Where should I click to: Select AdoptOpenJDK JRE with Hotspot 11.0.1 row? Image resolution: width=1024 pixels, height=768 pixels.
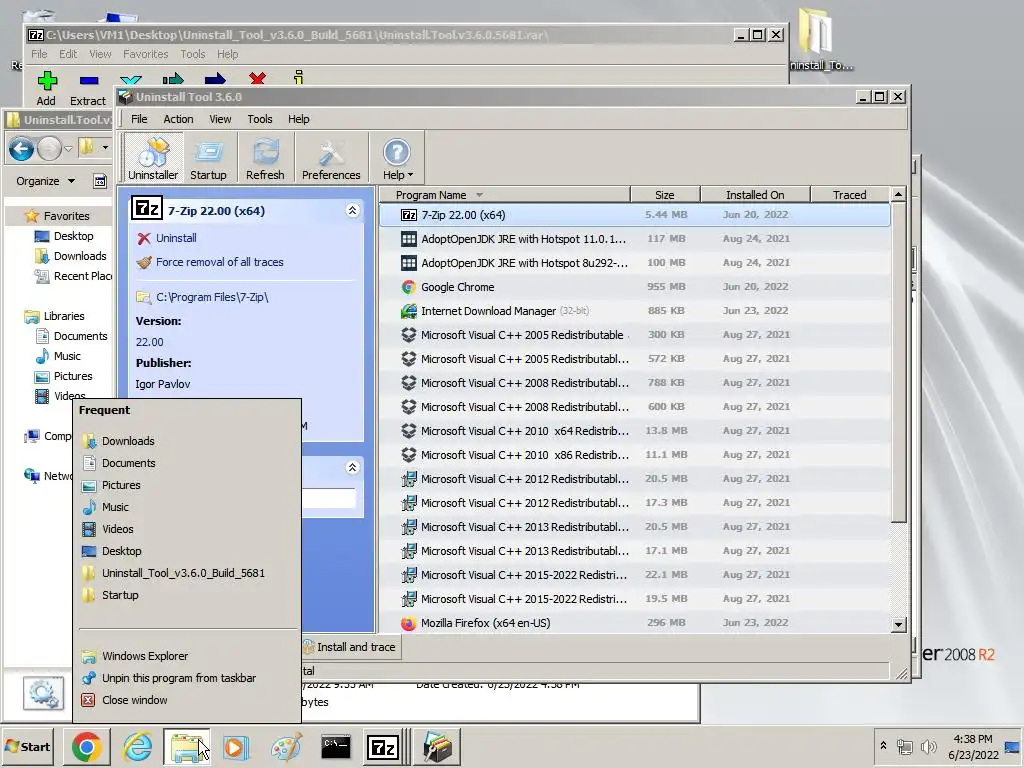pos(634,239)
